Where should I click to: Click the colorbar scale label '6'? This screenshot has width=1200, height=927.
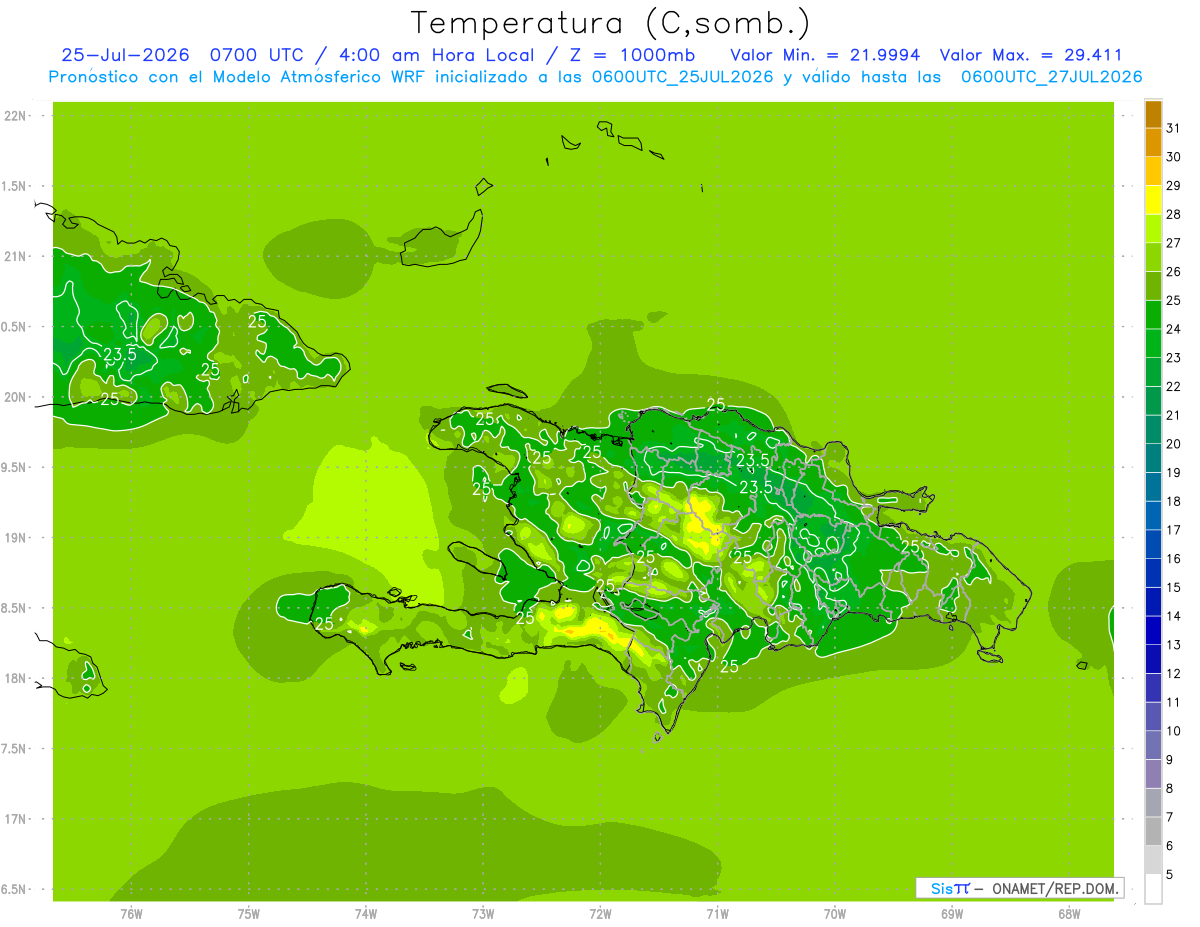(x=1170, y=846)
